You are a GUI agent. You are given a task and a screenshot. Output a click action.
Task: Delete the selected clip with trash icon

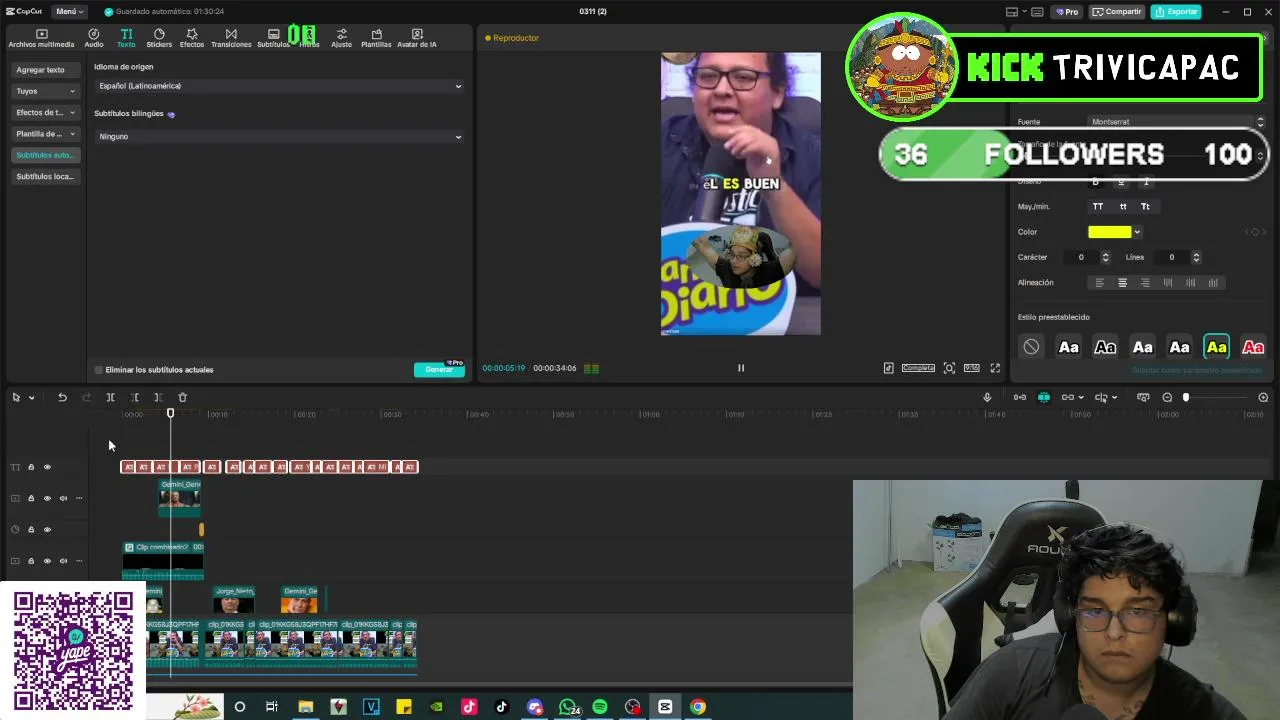182,398
